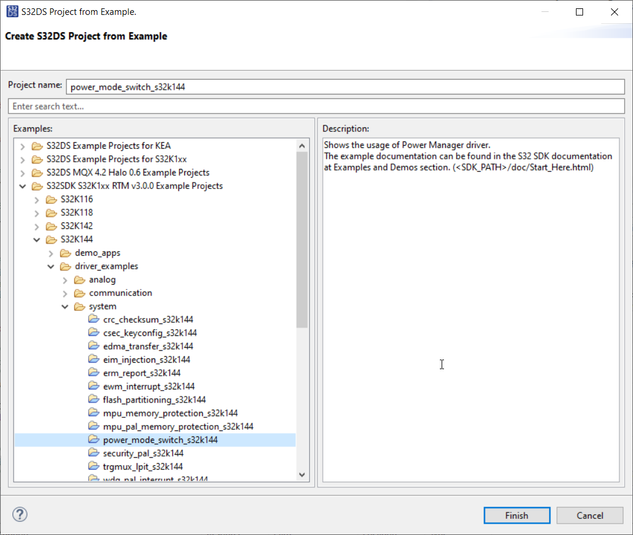The image size is (633, 535).
Task: Expand the communication folder
Action: click(65, 293)
